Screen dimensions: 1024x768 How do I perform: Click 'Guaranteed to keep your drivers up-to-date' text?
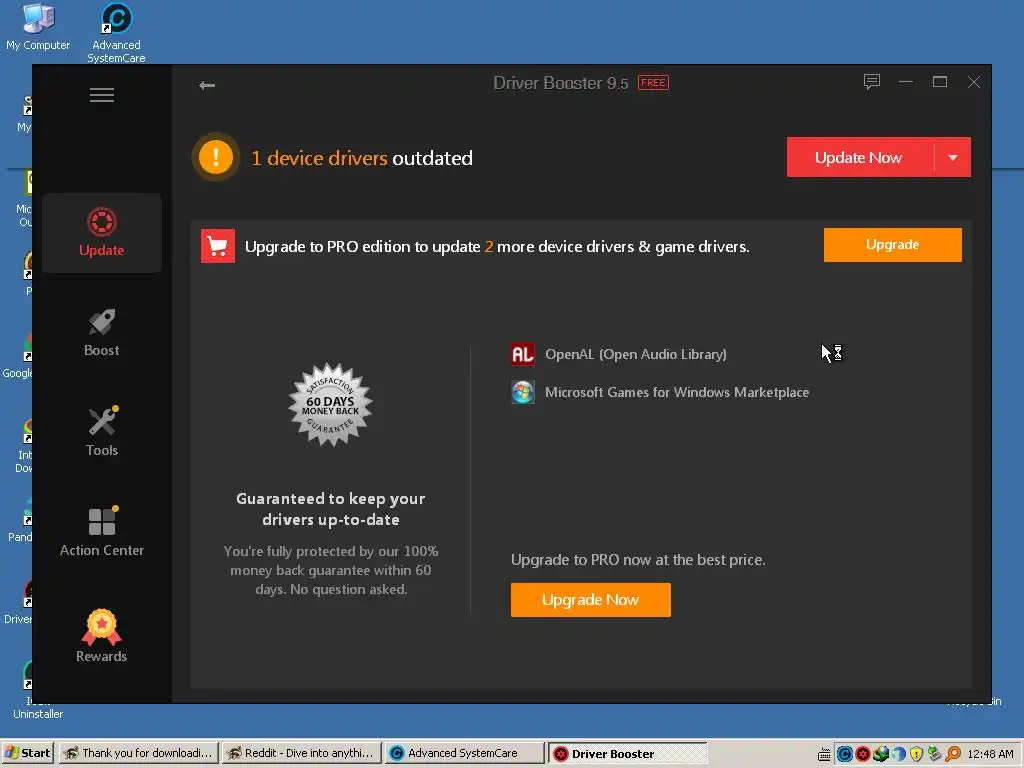pyautogui.click(x=330, y=509)
